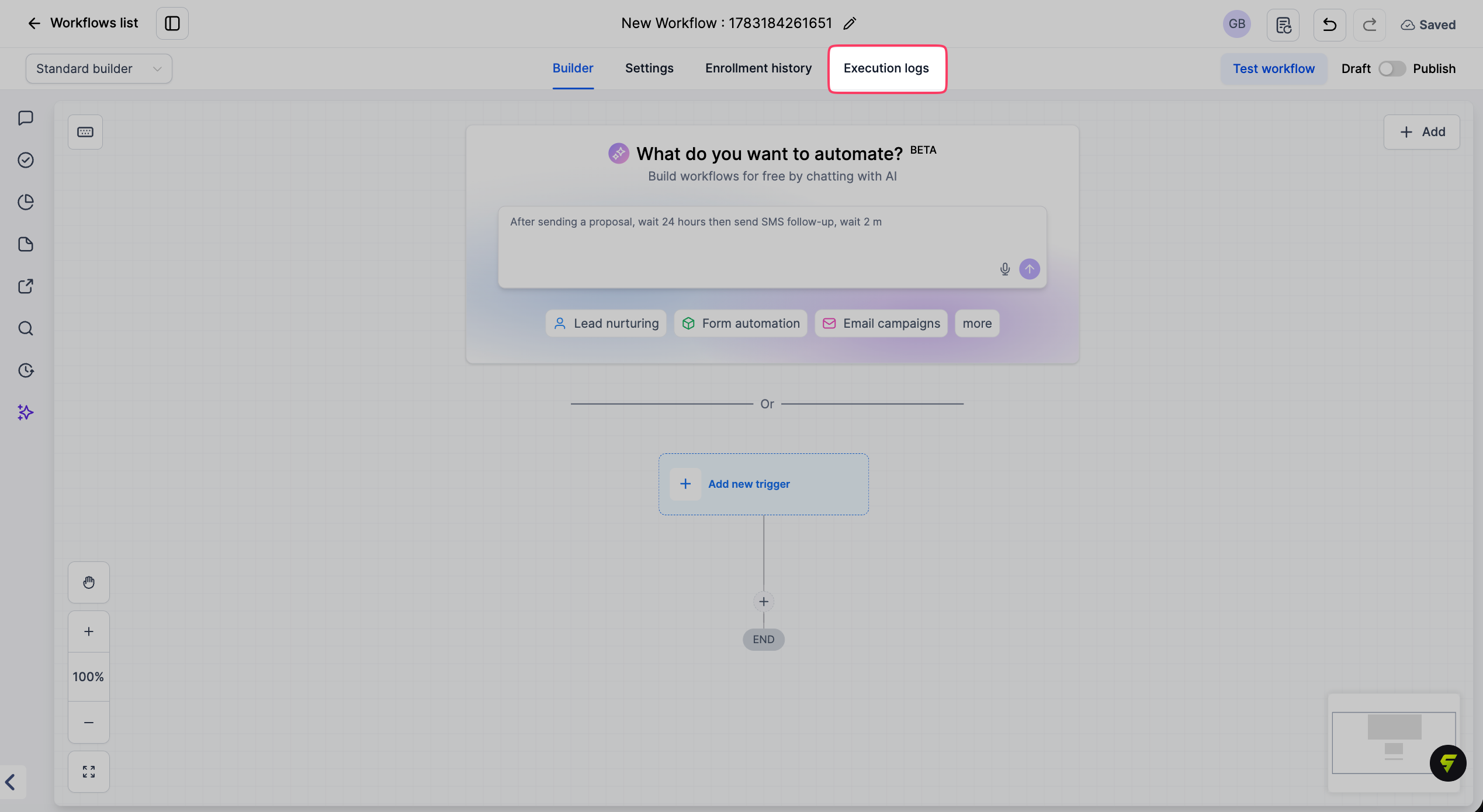Open the lightning bolt help widget
The width and height of the screenshot is (1483, 812).
tap(1448, 763)
